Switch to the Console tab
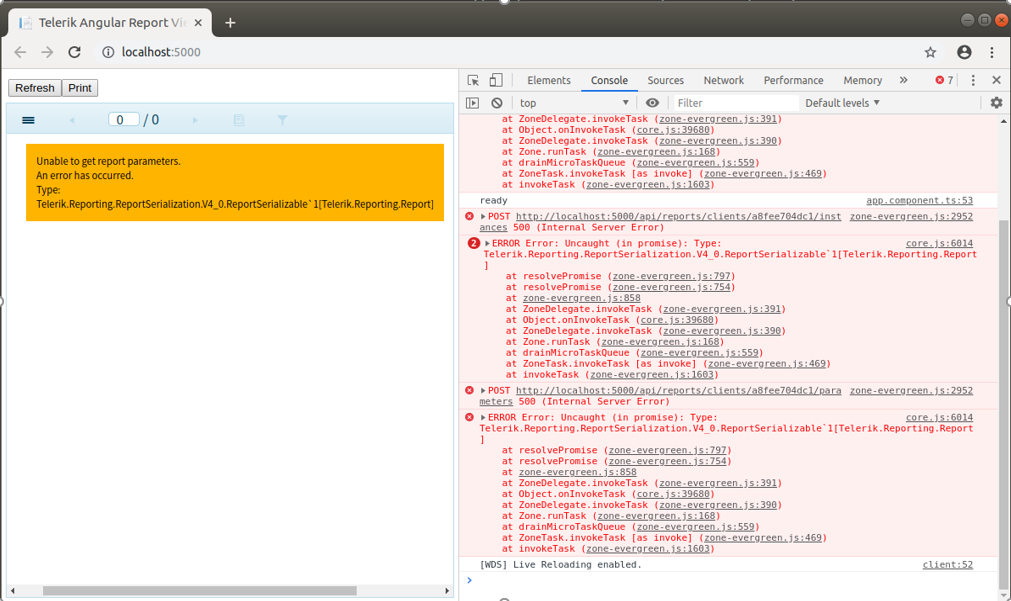 click(609, 80)
